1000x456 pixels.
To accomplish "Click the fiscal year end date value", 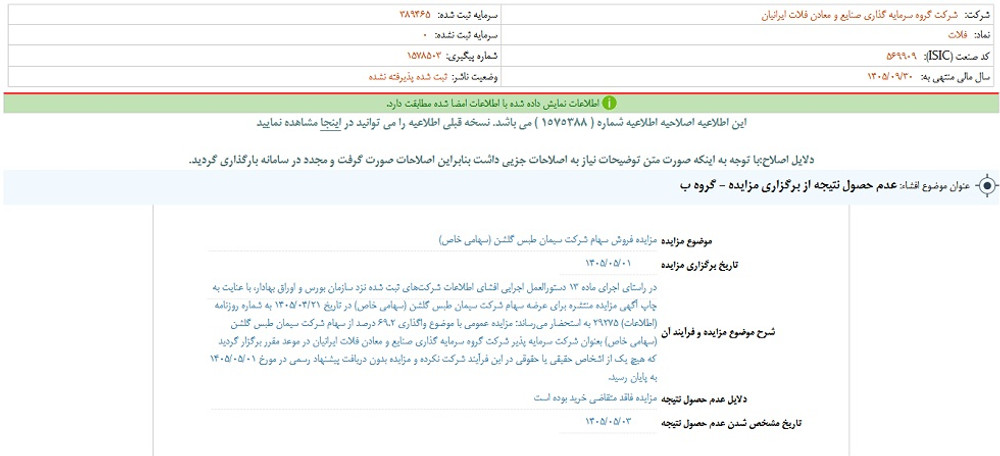I will click(892, 77).
